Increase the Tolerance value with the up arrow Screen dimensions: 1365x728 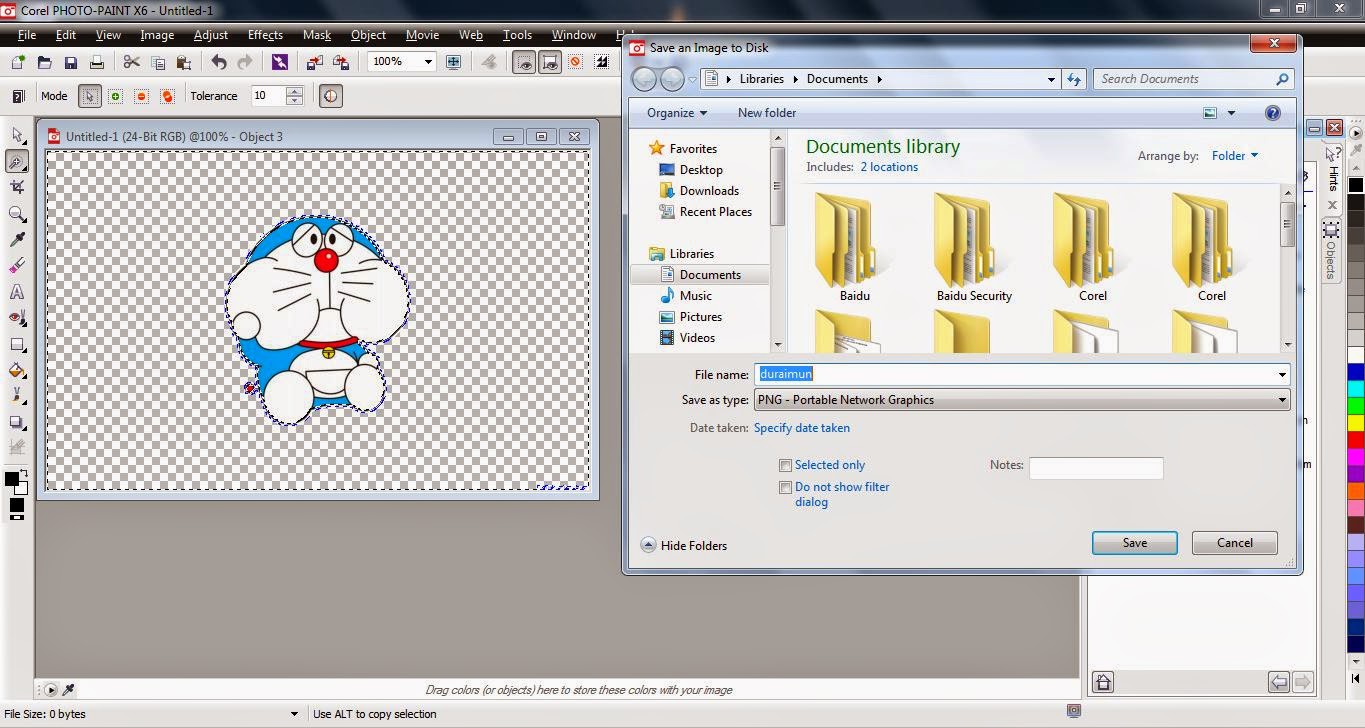pos(294,91)
